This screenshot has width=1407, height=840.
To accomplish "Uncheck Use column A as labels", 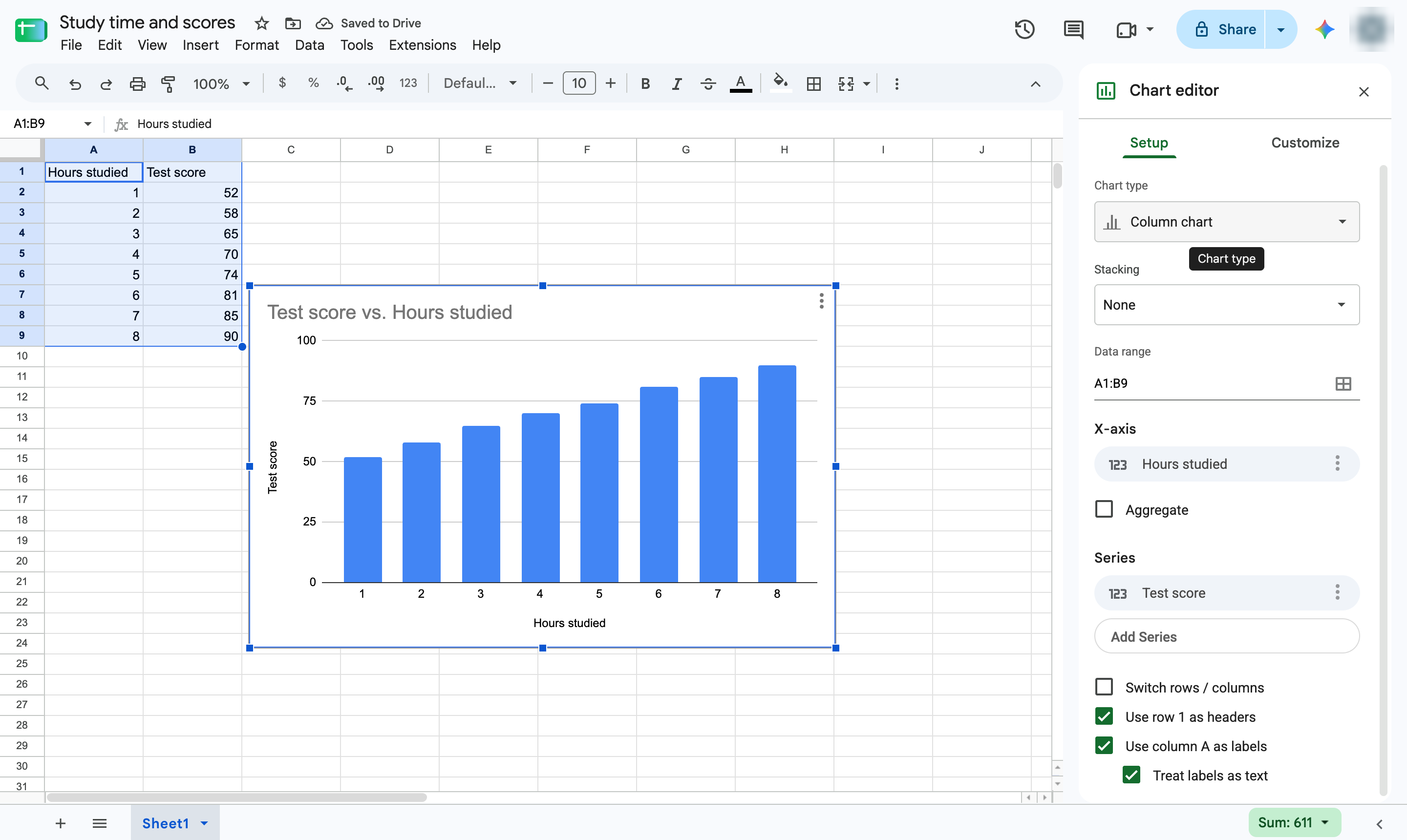I will click(1104, 745).
